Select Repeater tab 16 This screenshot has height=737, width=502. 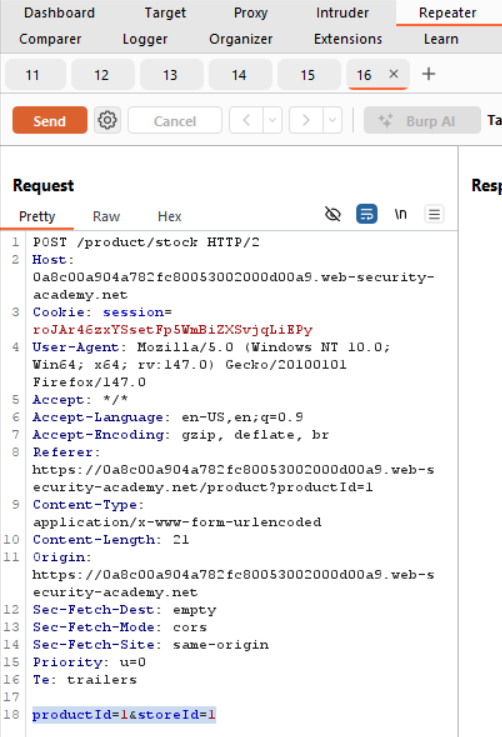[x=364, y=75]
